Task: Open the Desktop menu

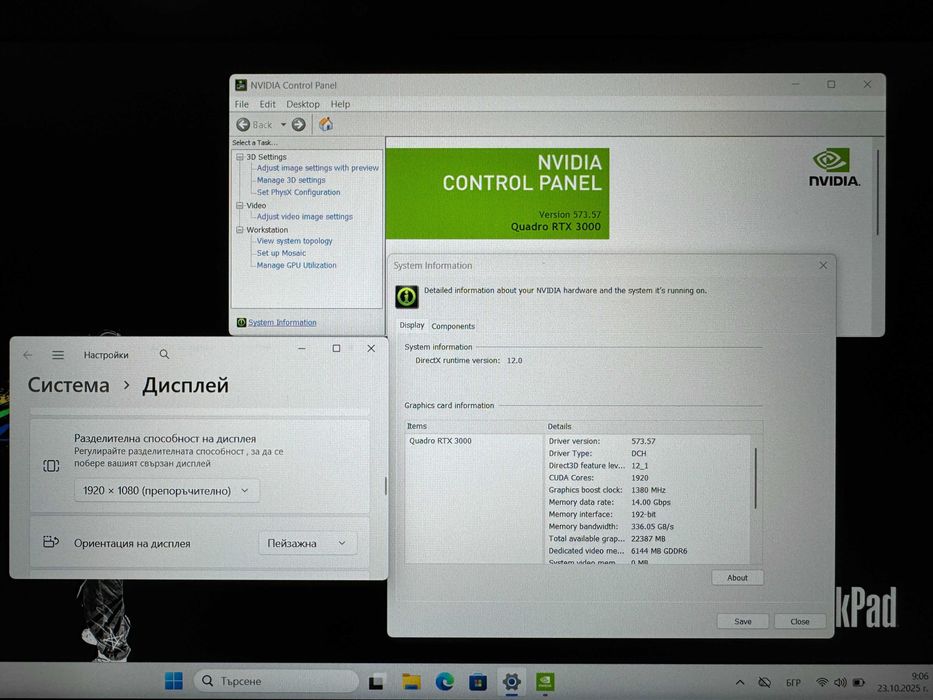Action: tap(303, 104)
